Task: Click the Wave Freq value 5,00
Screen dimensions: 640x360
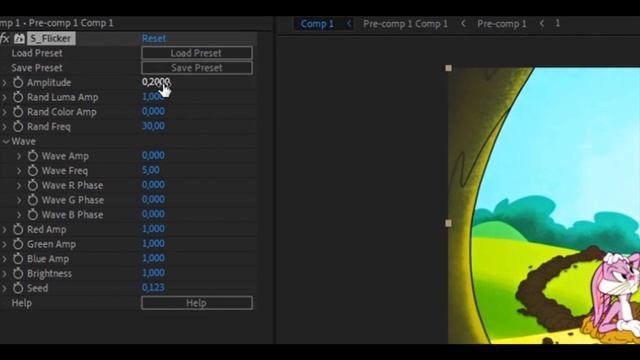Action: click(151, 170)
